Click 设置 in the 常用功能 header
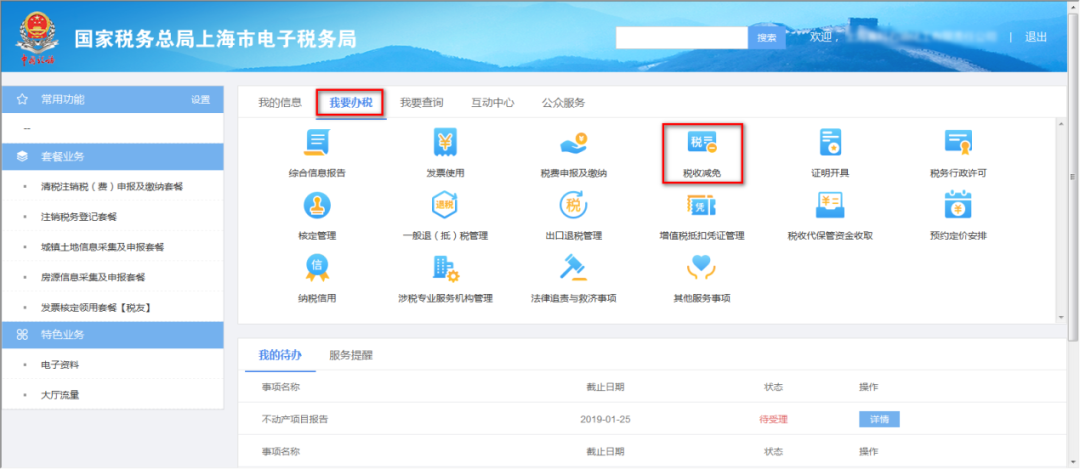This screenshot has width=1080, height=469. pos(200,100)
